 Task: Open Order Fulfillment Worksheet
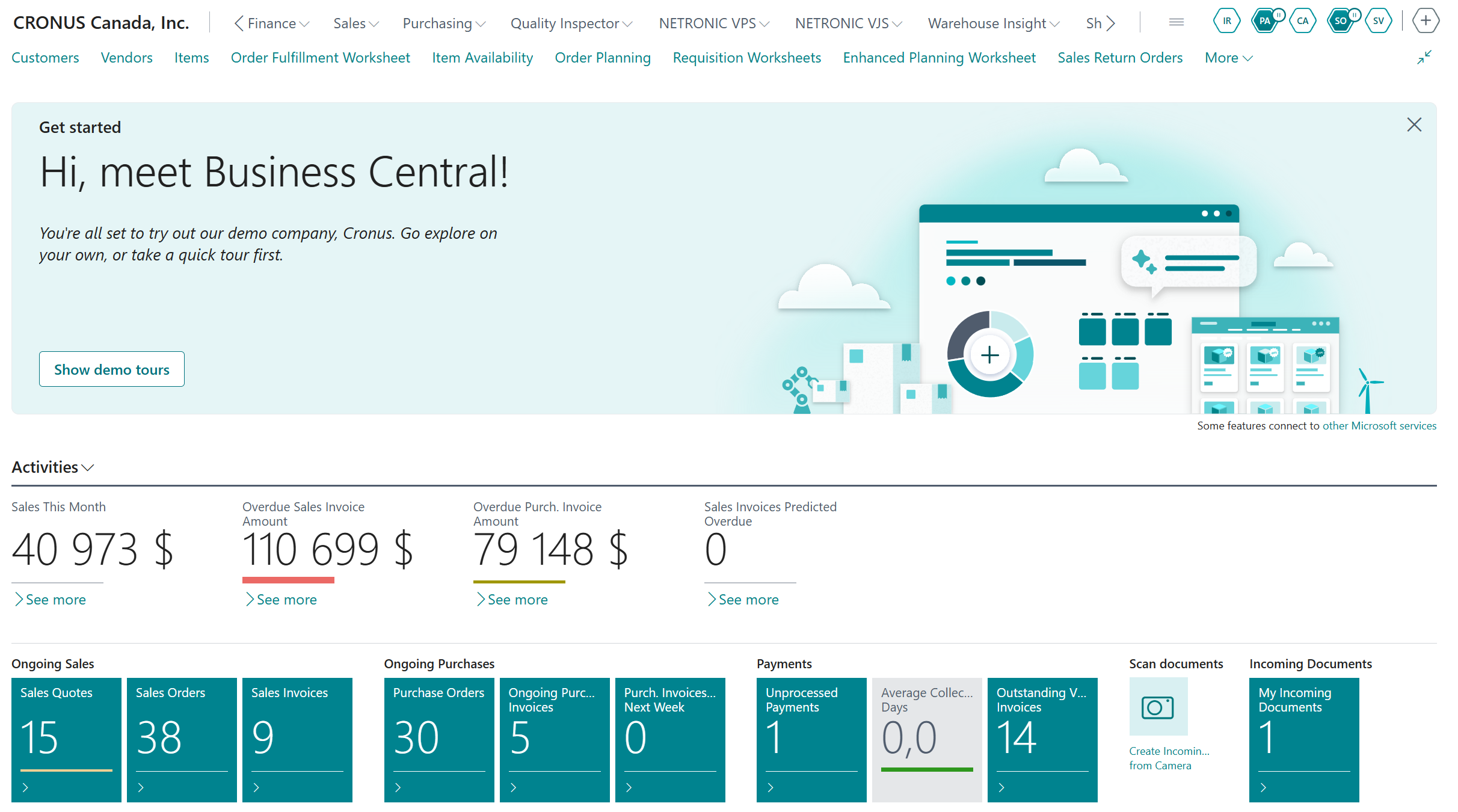point(320,58)
